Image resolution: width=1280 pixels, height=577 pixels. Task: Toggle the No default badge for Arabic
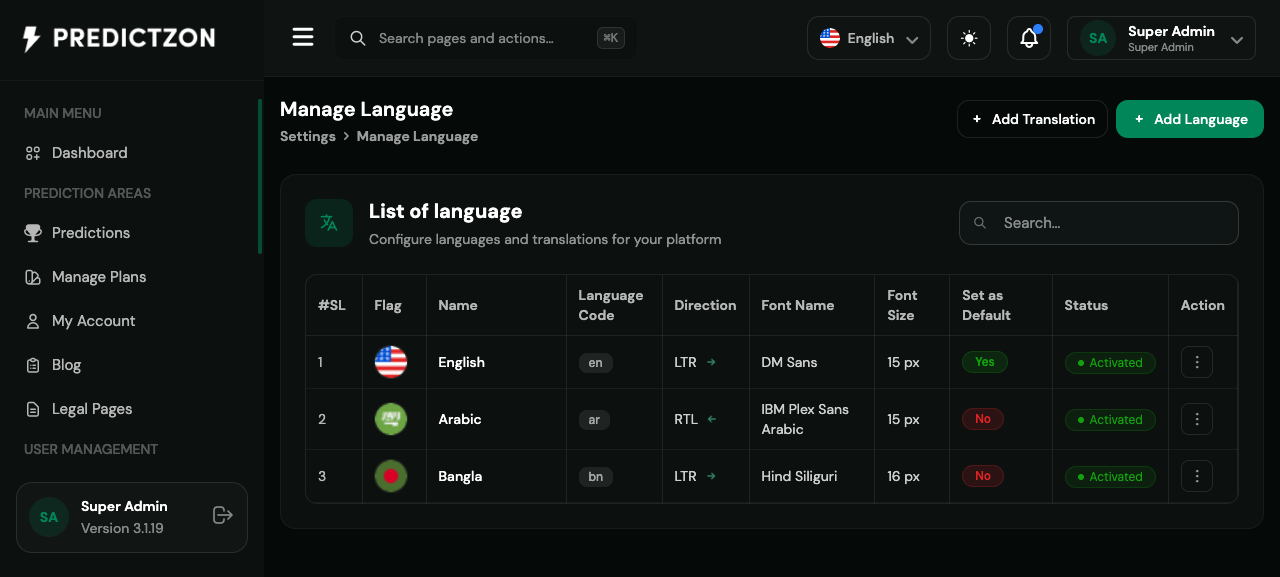click(983, 419)
